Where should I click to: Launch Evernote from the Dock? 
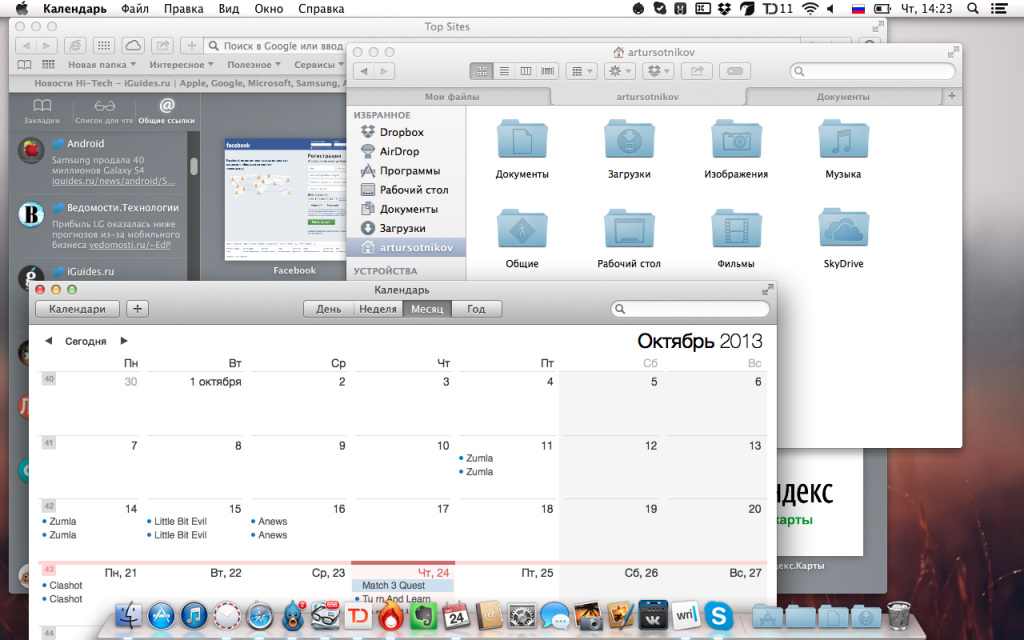[x=423, y=615]
